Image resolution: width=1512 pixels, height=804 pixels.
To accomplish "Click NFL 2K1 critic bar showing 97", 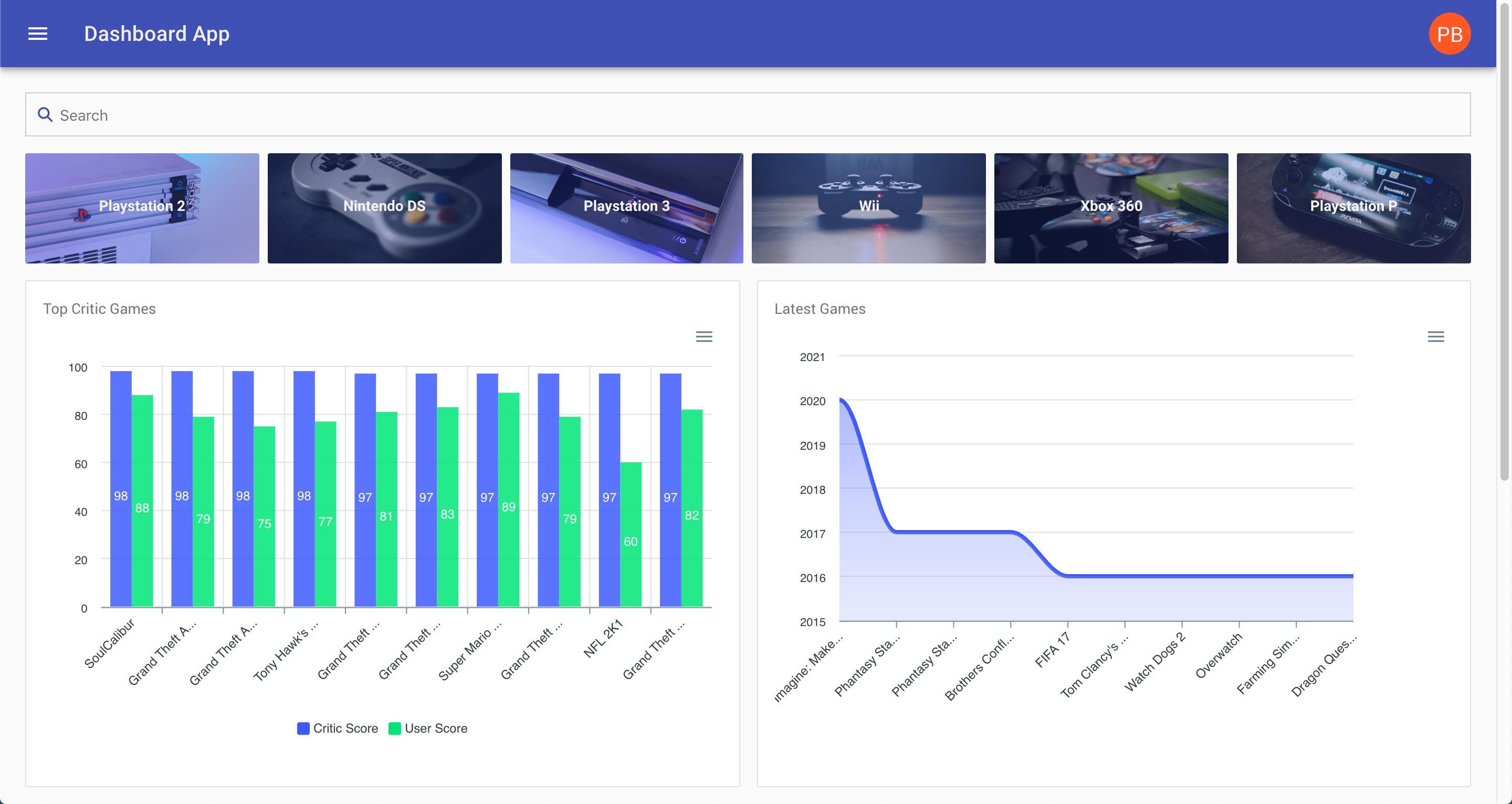I will pyautogui.click(x=609, y=490).
